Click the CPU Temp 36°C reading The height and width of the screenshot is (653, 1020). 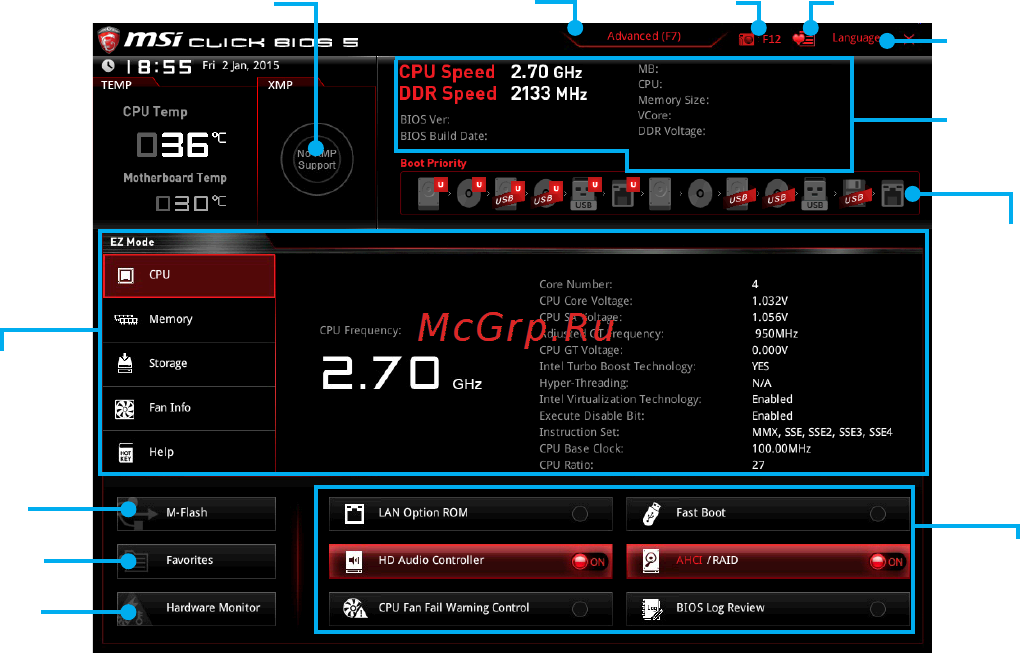(181, 144)
